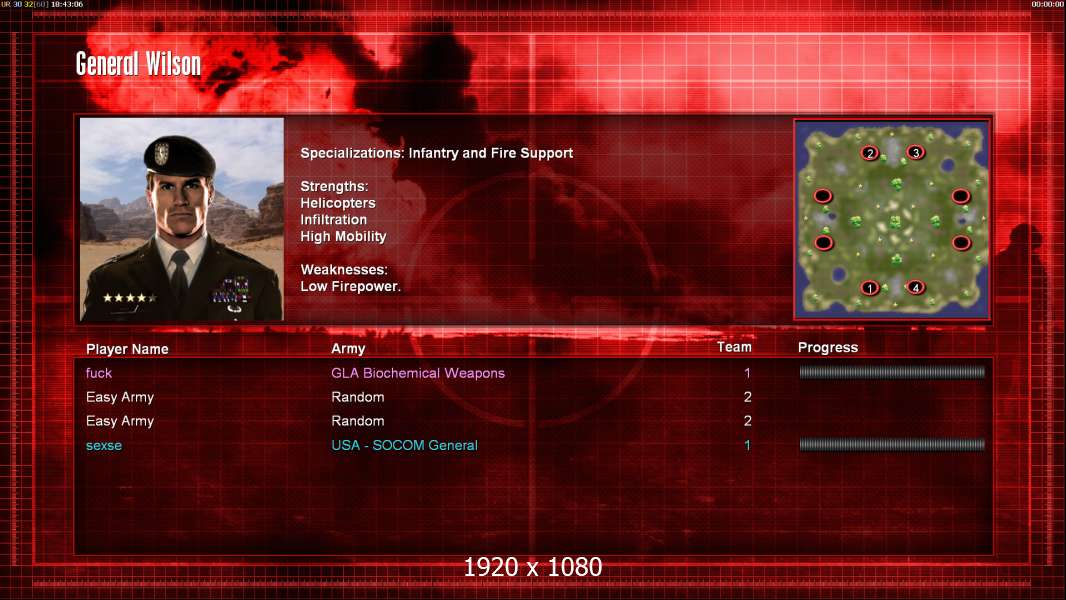The image size is (1066, 600).
Task: Click start position marker 2 on minimap
Action: click(x=870, y=153)
